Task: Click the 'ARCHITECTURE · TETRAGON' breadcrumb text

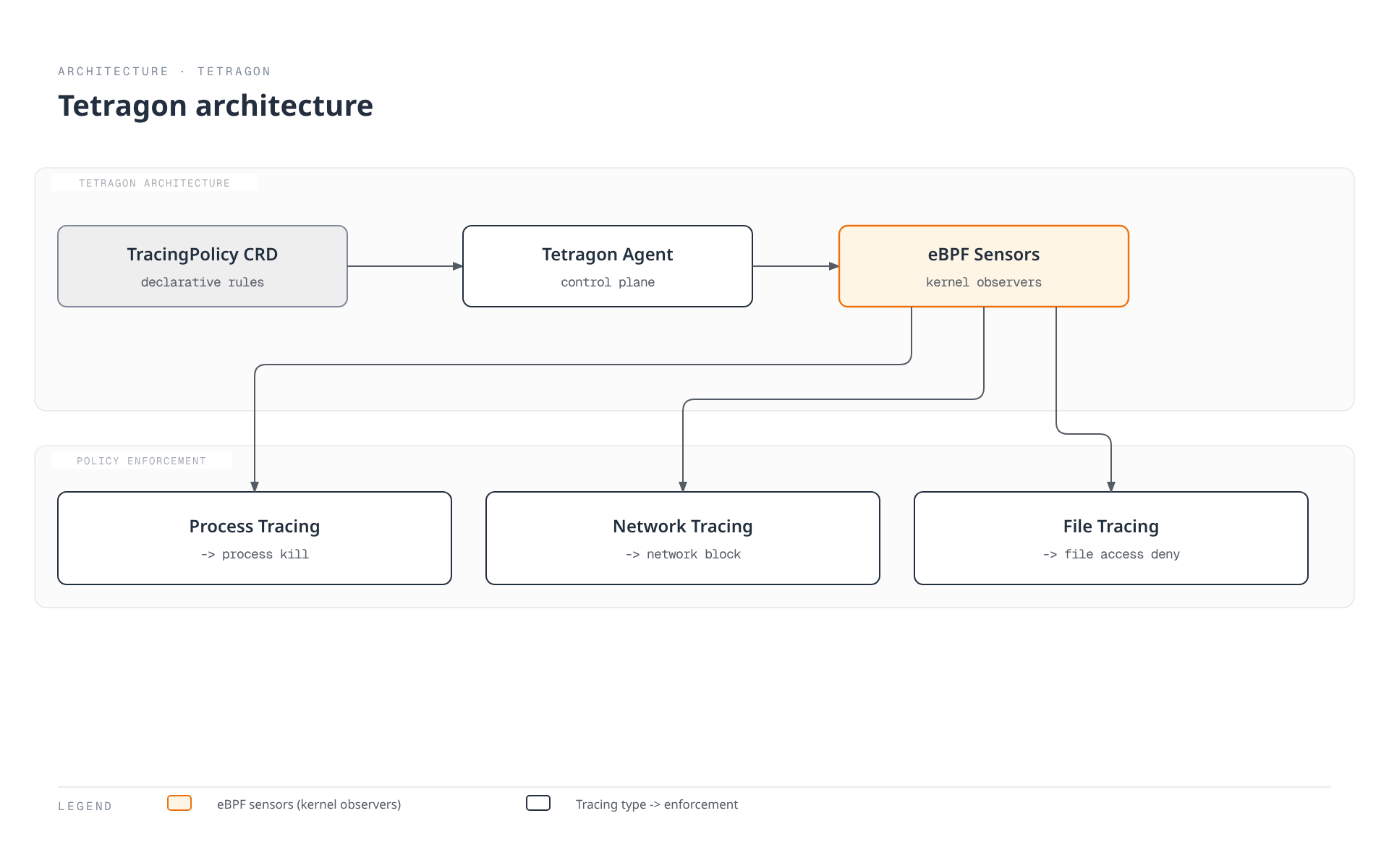Action: [x=164, y=72]
